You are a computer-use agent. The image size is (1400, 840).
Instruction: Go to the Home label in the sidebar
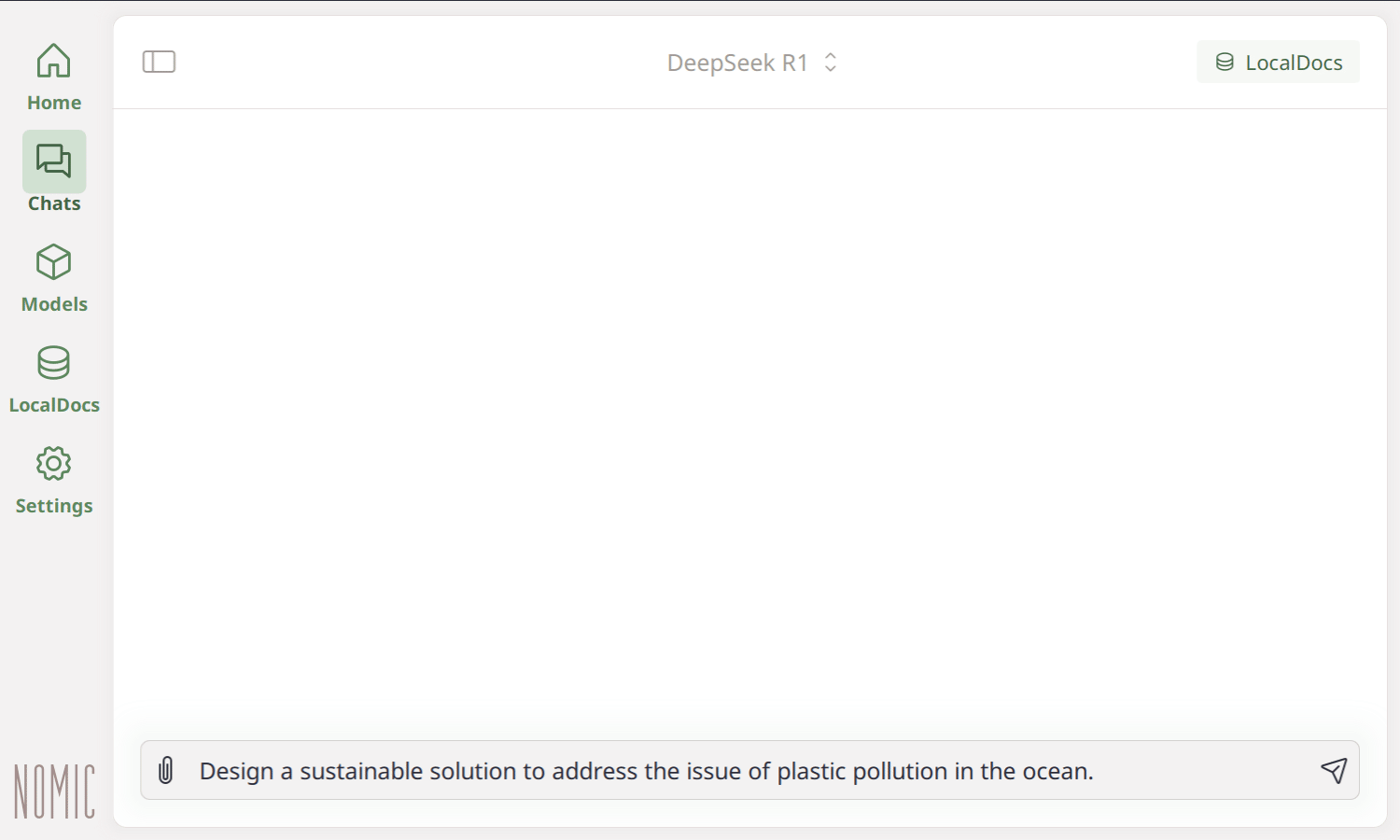coord(54,103)
